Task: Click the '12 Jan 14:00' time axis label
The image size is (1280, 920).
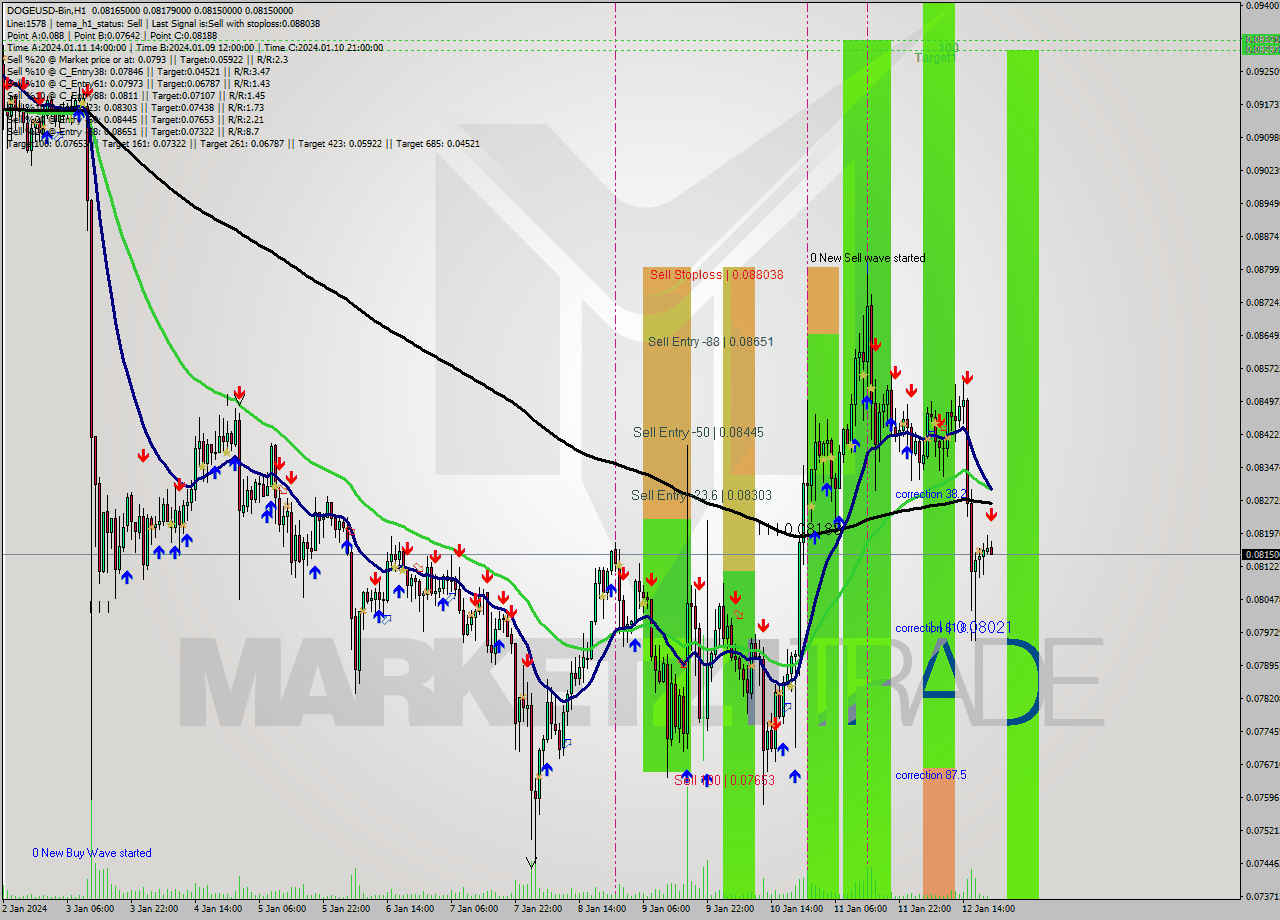Action: [x=988, y=909]
